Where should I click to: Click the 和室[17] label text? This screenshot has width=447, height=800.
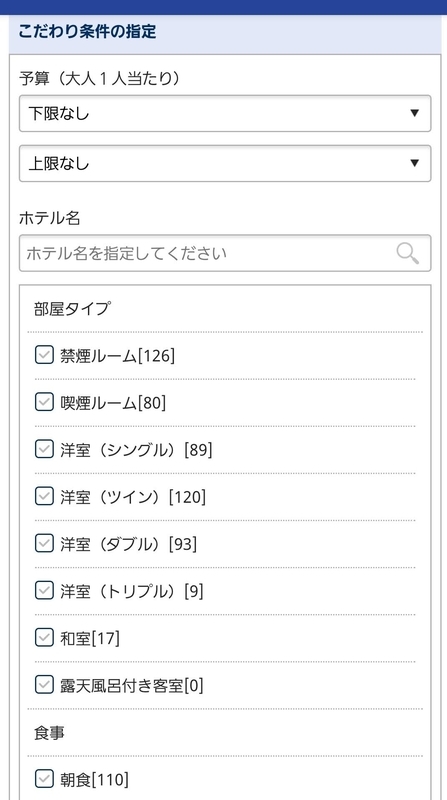(x=90, y=638)
